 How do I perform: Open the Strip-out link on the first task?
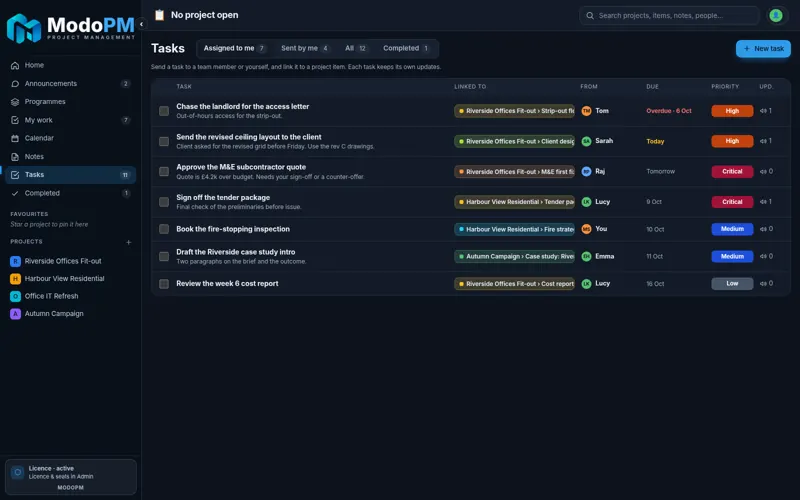514,111
